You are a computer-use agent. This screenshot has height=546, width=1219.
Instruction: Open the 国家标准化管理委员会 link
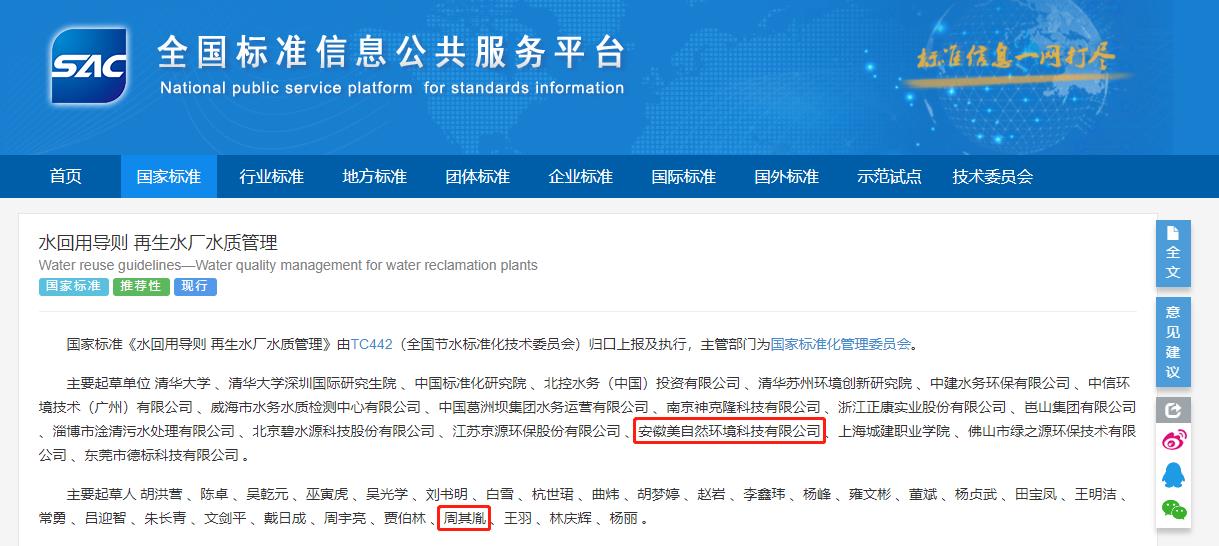click(841, 344)
